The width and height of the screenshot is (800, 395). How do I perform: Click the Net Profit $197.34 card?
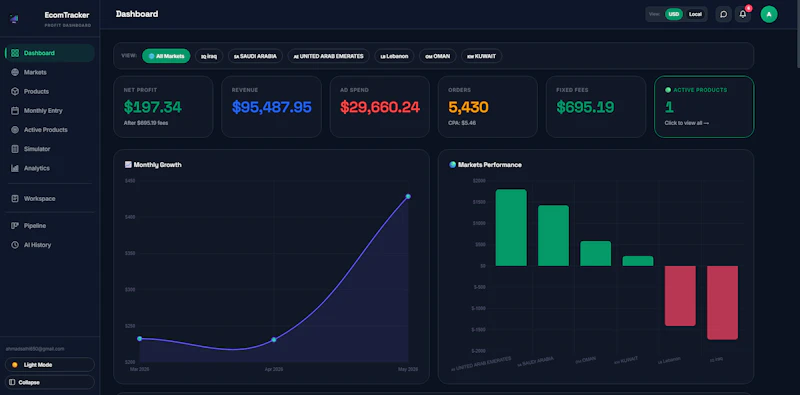pos(163,107)
